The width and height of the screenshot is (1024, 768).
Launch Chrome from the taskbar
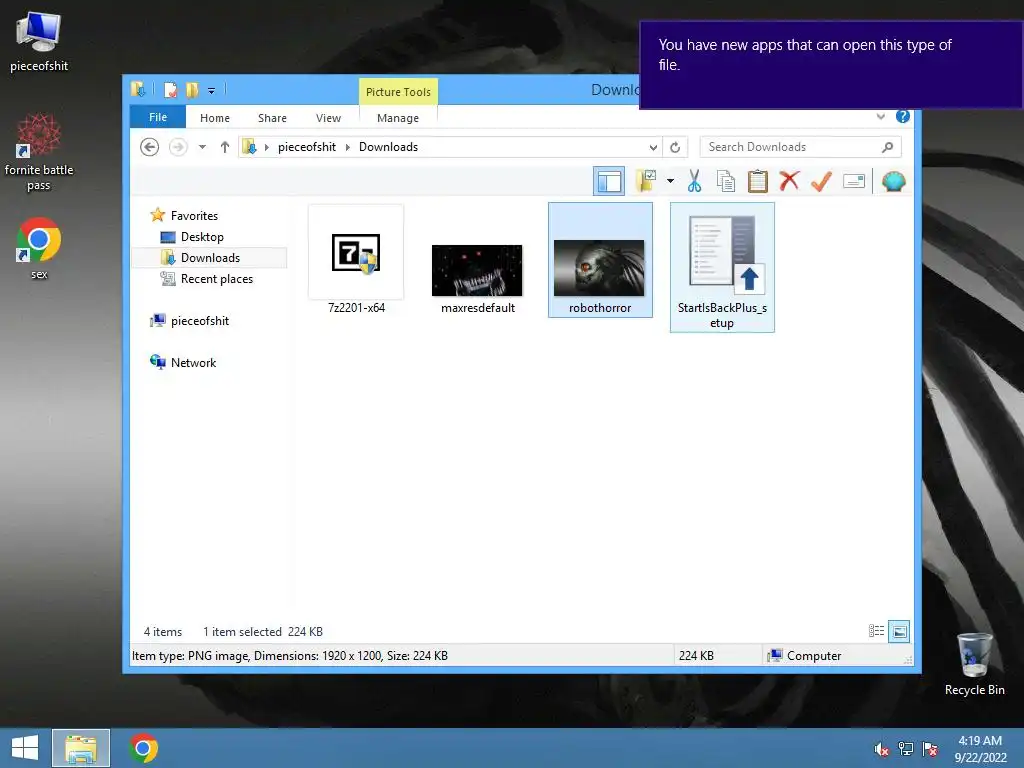point(144,748)
